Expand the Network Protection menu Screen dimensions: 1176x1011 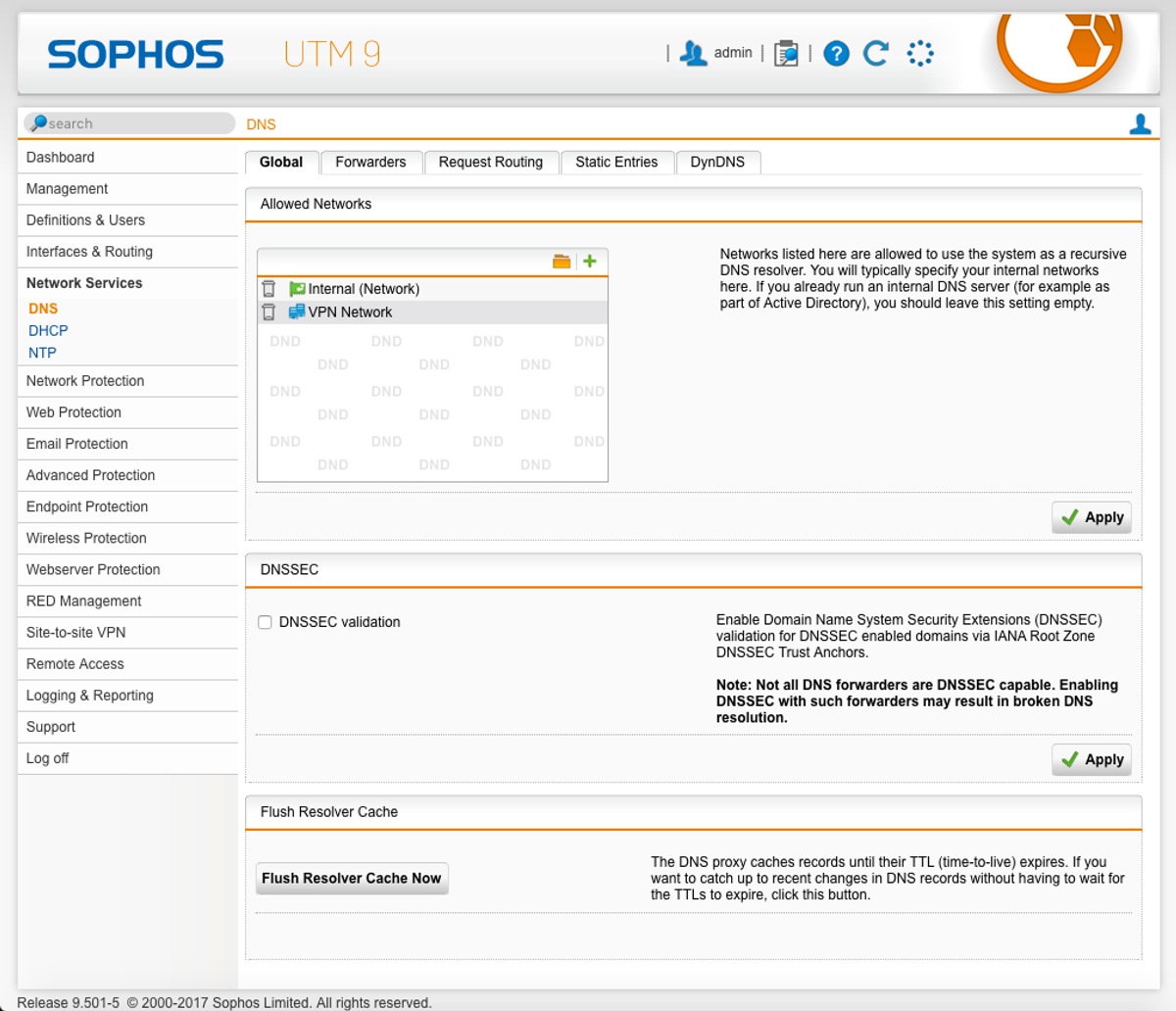point(85,381)
